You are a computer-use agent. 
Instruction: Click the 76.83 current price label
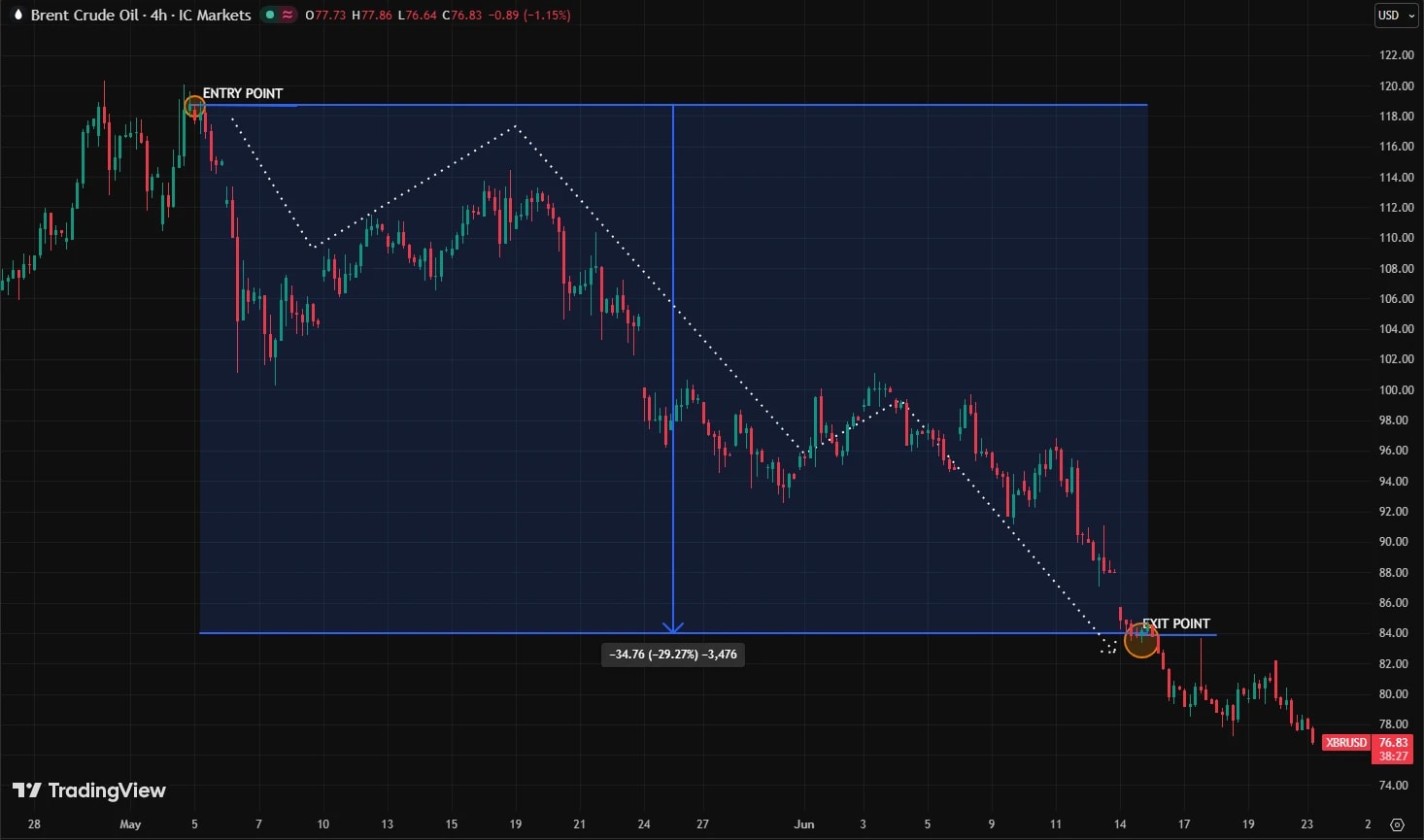click(1393, 742)
